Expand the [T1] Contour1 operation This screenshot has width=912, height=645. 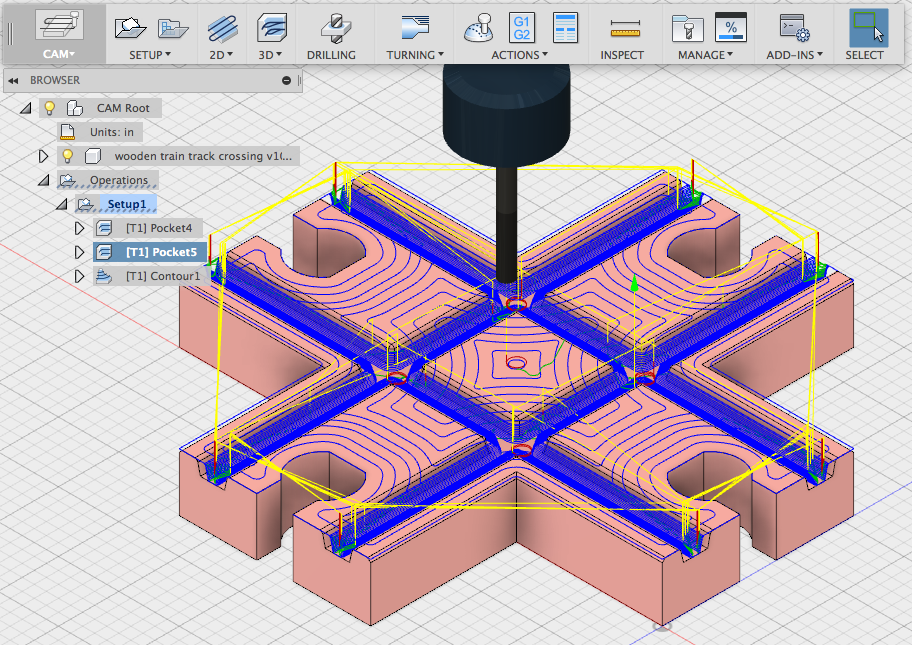[x=79, y=276]
